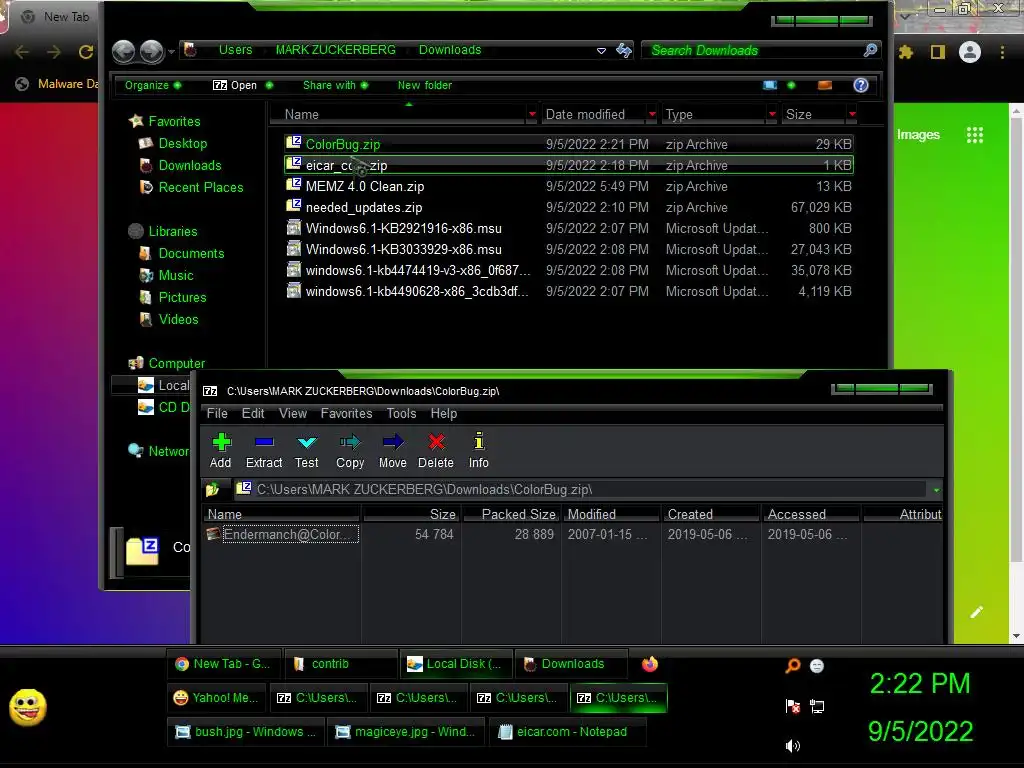The image size is (1024, 768).
Task: Change view icon in Explorer toolbar
Action: click(x=771, y=85)
